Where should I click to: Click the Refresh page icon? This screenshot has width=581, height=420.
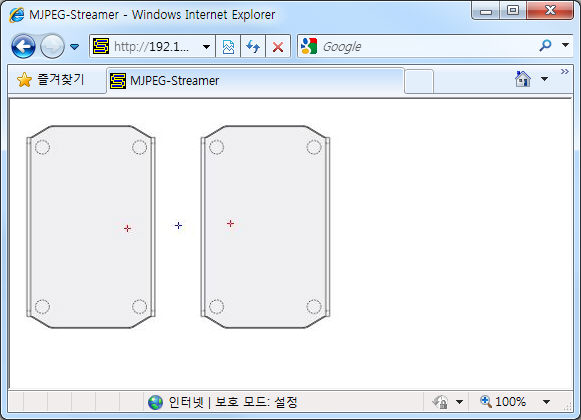pyautogui.click(x=253, y=47)
